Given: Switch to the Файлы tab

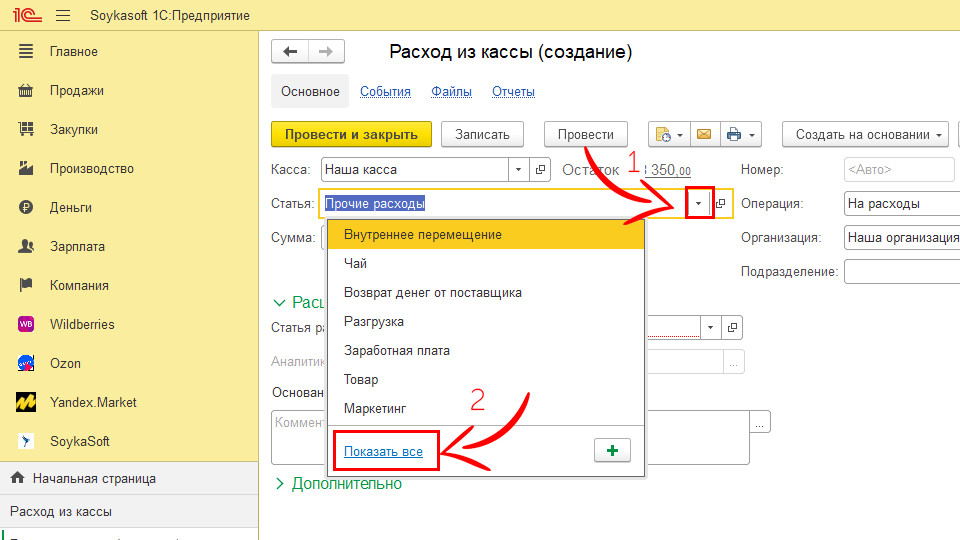Looking at the screenshot, I should pos(451,91).
